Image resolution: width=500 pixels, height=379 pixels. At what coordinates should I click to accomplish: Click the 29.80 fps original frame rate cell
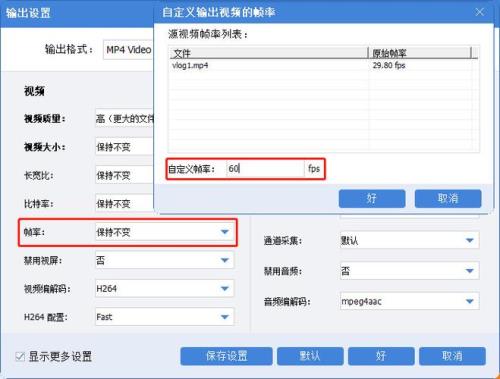click(389, 65)
